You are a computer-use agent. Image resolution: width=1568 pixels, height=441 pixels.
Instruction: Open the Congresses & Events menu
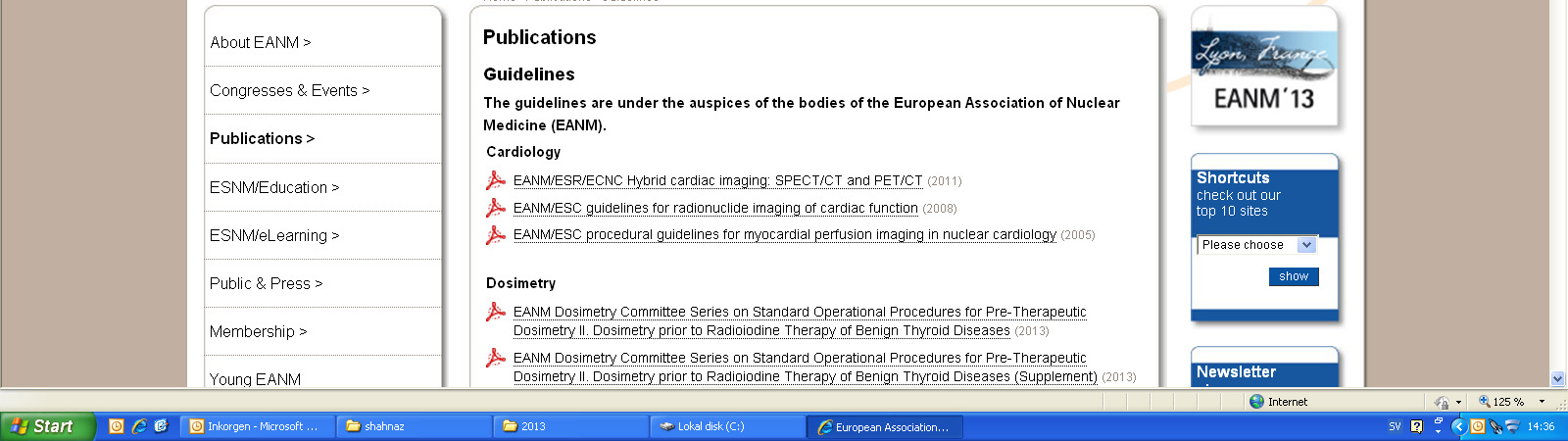(x=290, y=90)
